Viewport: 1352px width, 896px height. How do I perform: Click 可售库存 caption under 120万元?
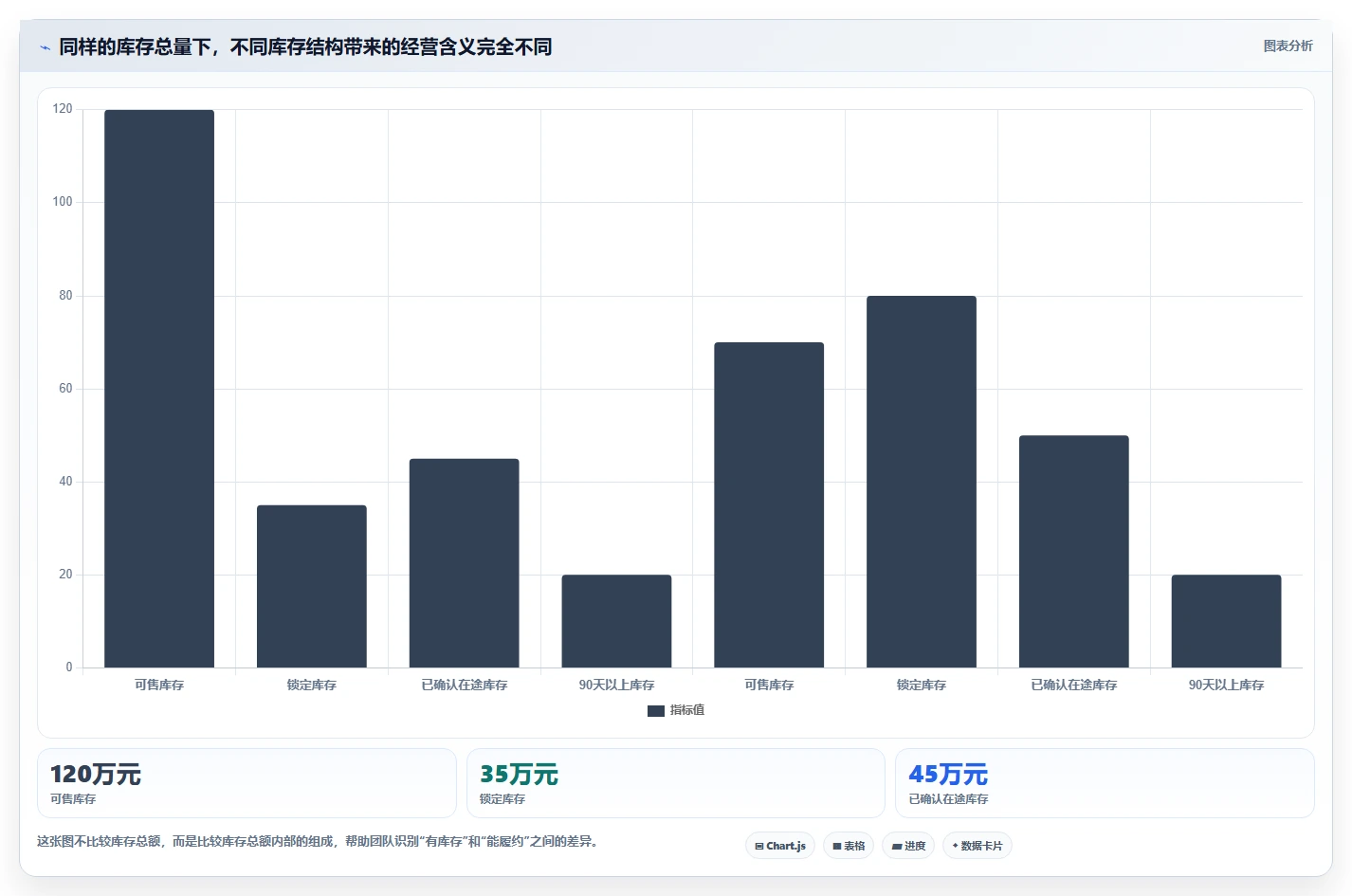[x=73, y=799]
